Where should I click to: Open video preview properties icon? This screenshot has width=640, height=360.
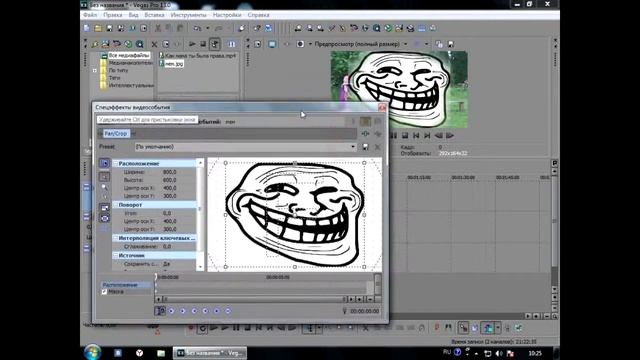click(x=258, y=44)
